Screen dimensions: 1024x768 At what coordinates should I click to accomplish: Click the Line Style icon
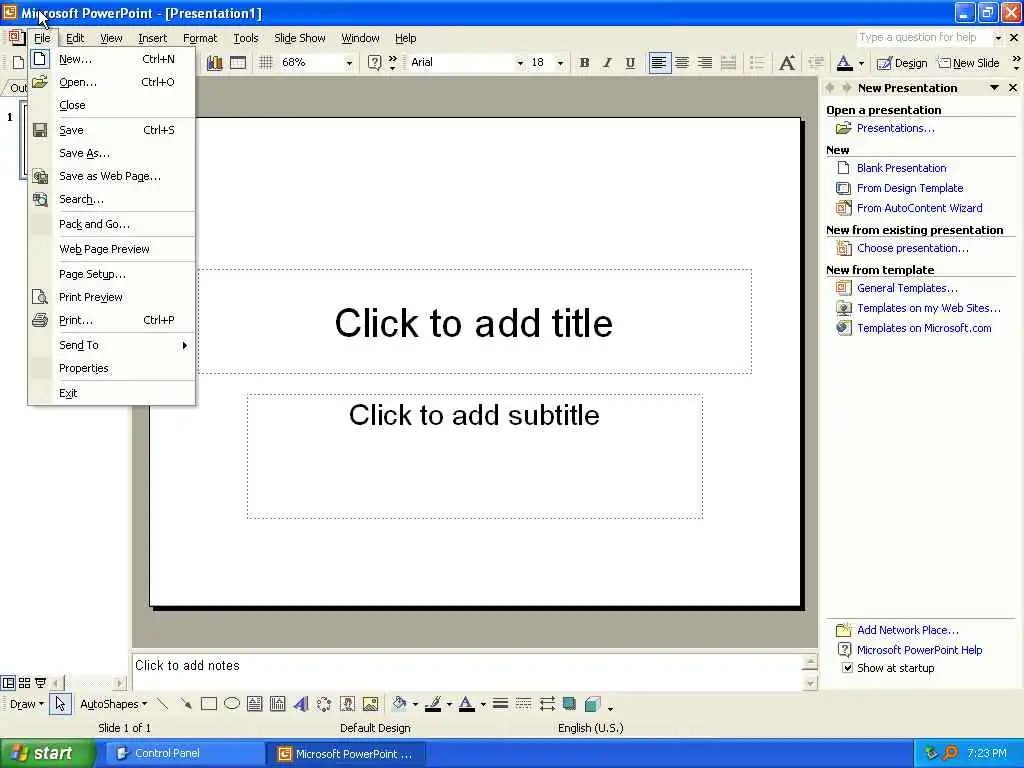(x=500, y=704)
